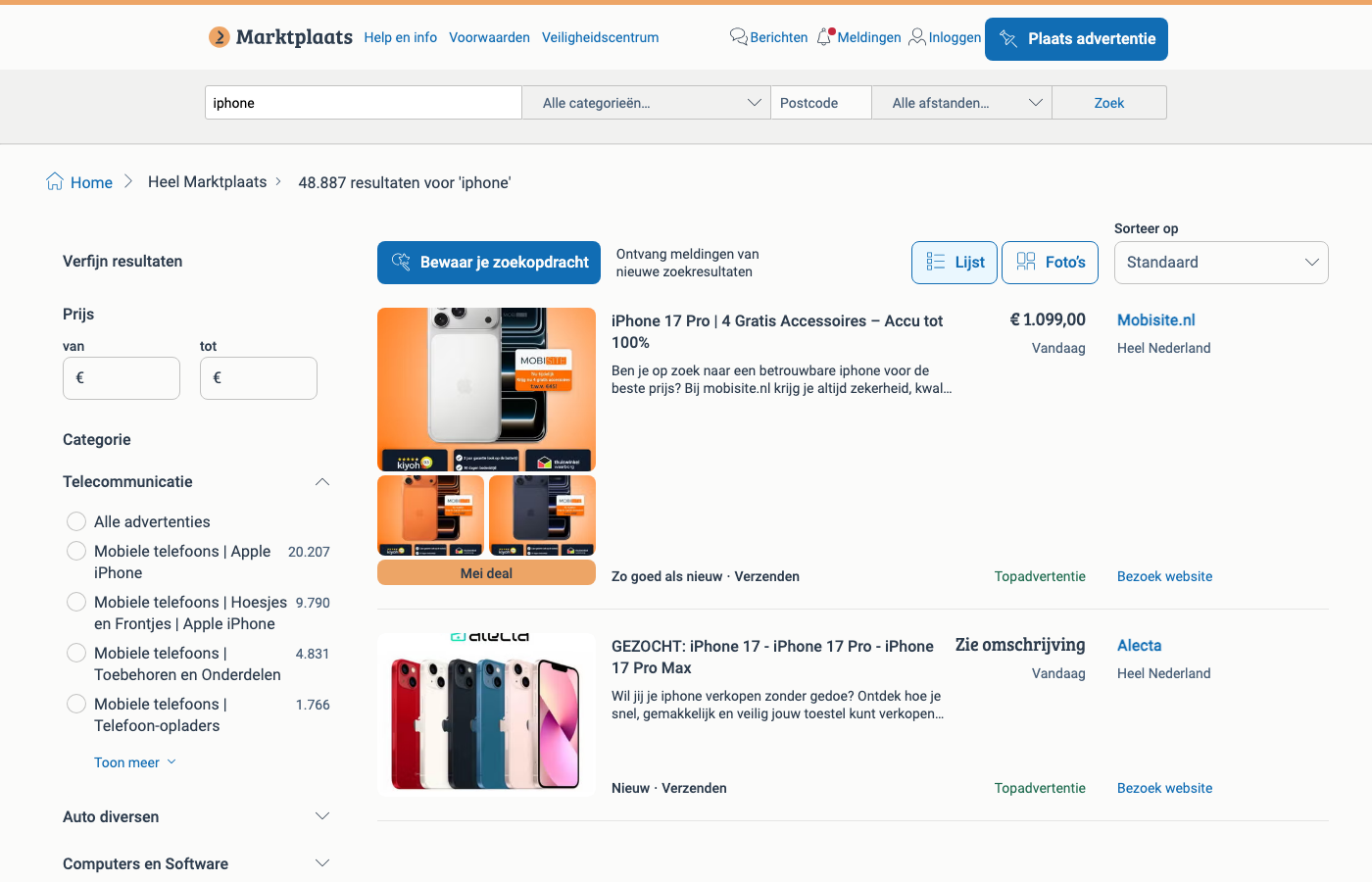Open the Sorteer op Standaard dropdown

pyautogui.click(x=1221, y=263)
